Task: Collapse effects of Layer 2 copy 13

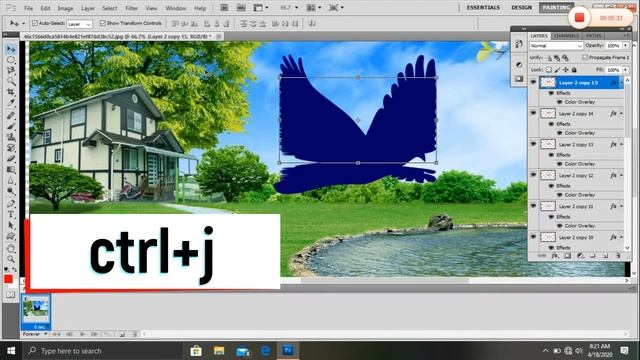Action: tap(621, 144)
